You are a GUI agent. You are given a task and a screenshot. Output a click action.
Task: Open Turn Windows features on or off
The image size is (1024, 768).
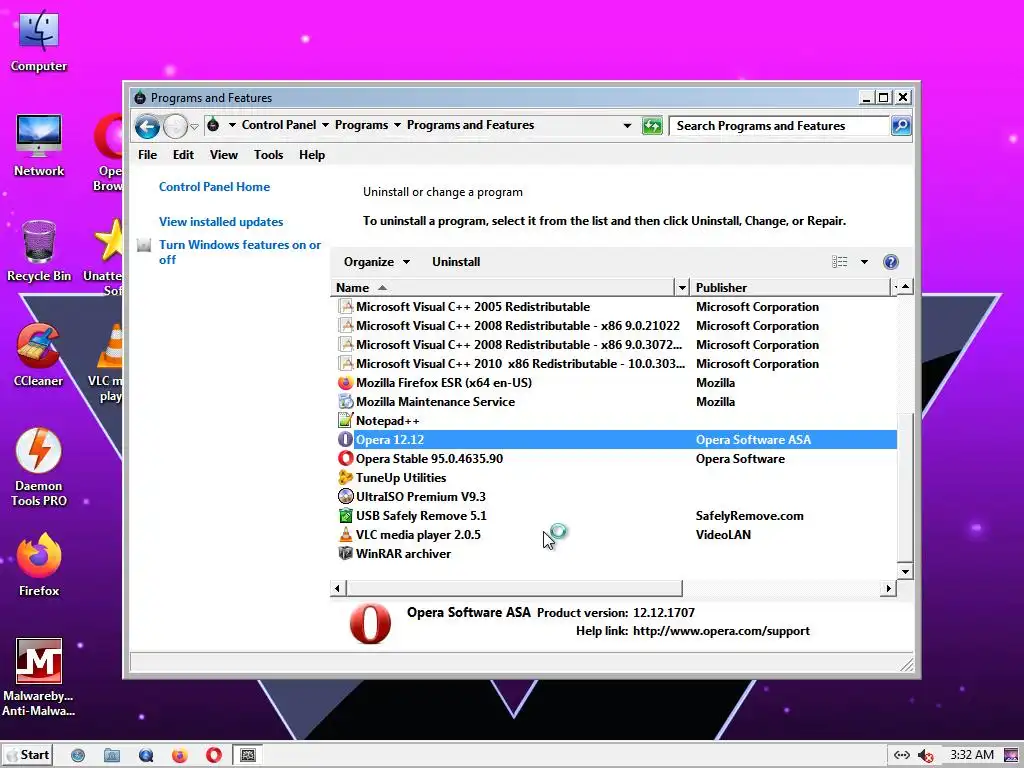(240, 252)
